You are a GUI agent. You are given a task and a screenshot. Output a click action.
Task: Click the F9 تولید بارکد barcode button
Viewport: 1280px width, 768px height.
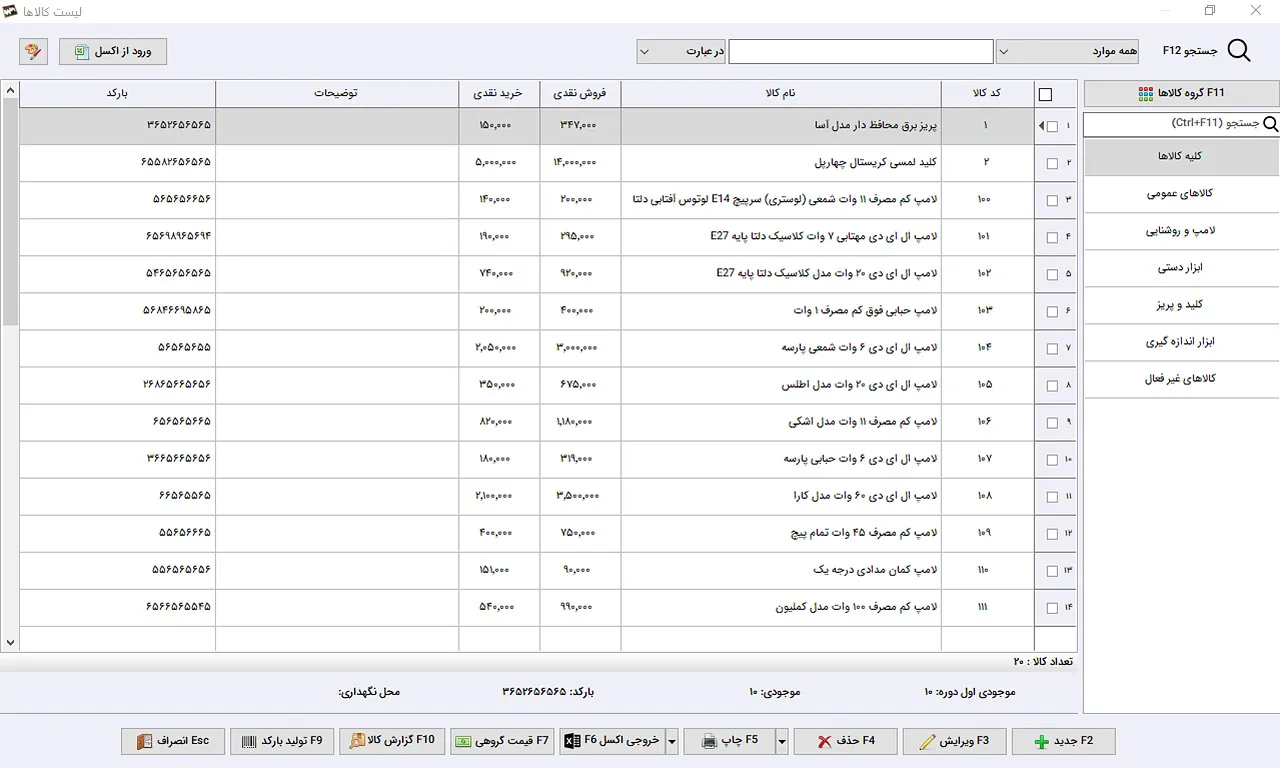283,741
